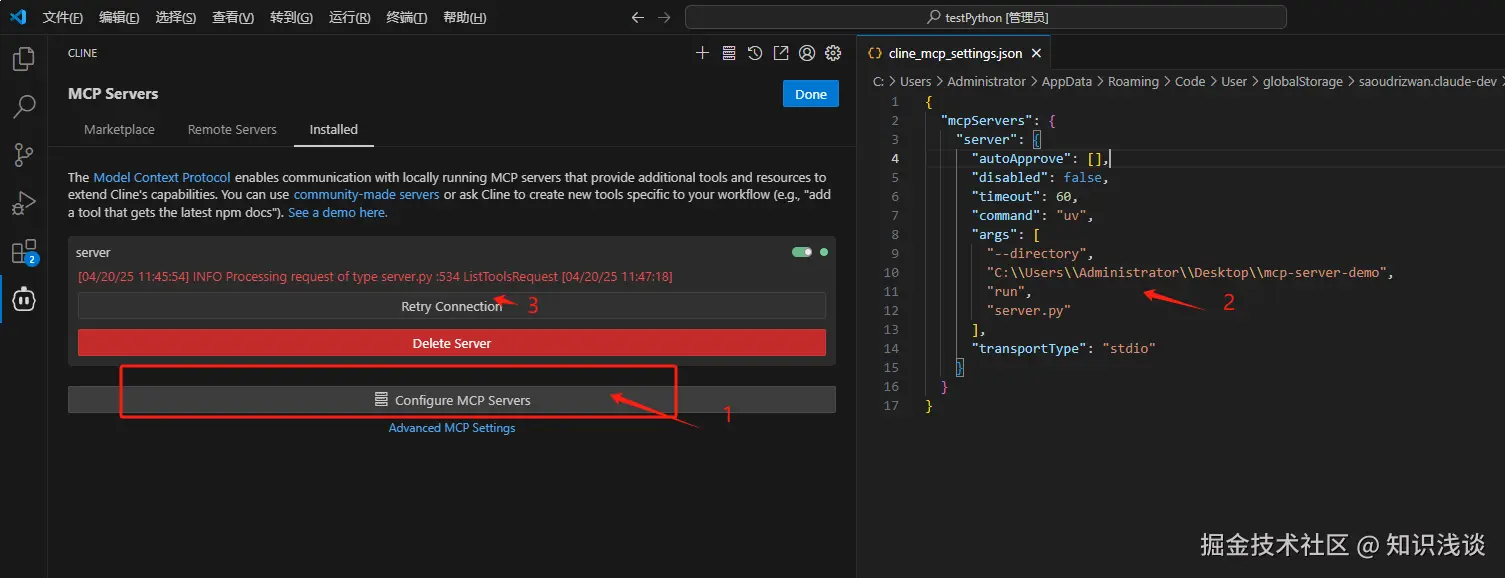Click the Advanced MCP Settings link
The height and width of the screenshot is (578, 1505).
[452, 428]
